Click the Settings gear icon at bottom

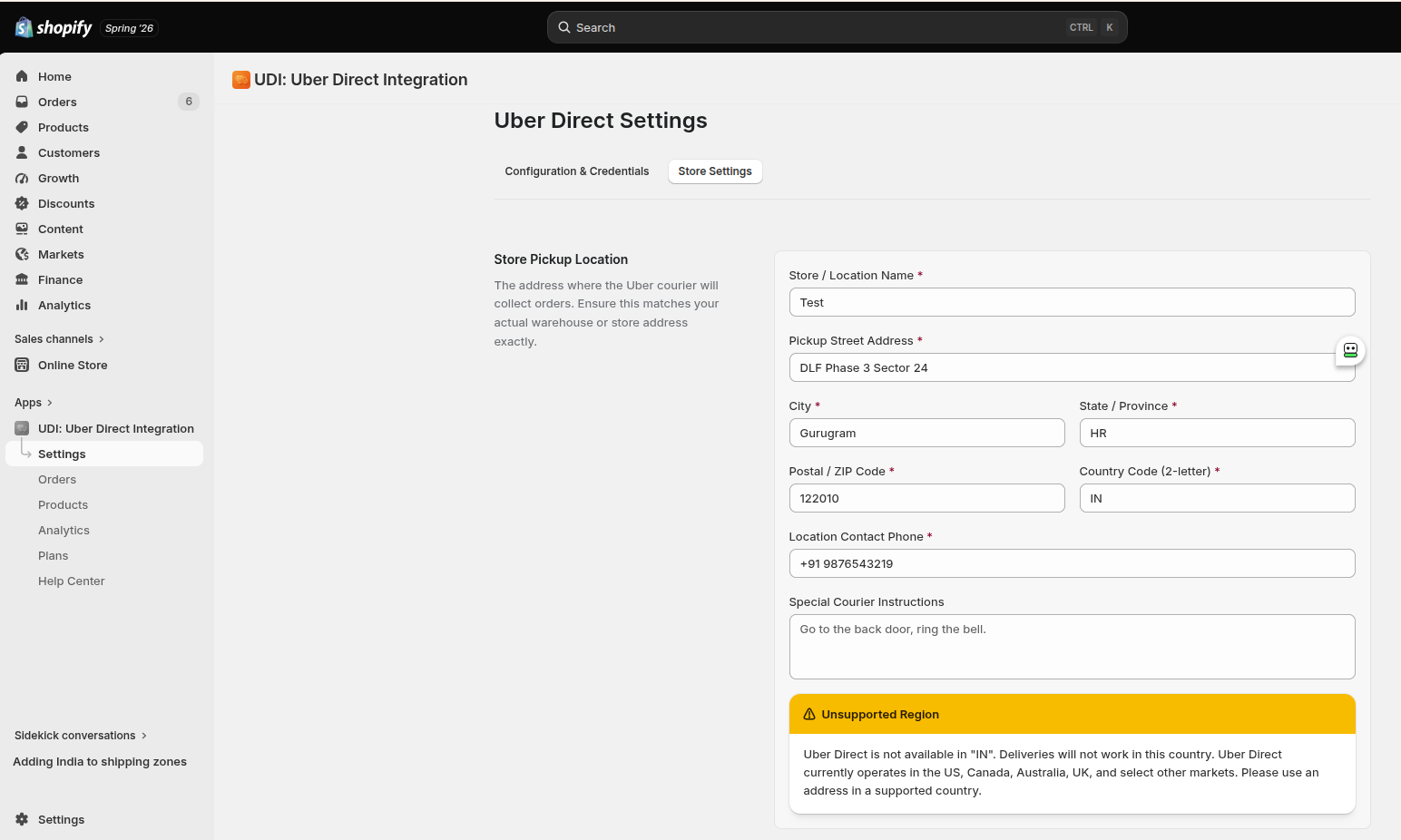point(22,819)
